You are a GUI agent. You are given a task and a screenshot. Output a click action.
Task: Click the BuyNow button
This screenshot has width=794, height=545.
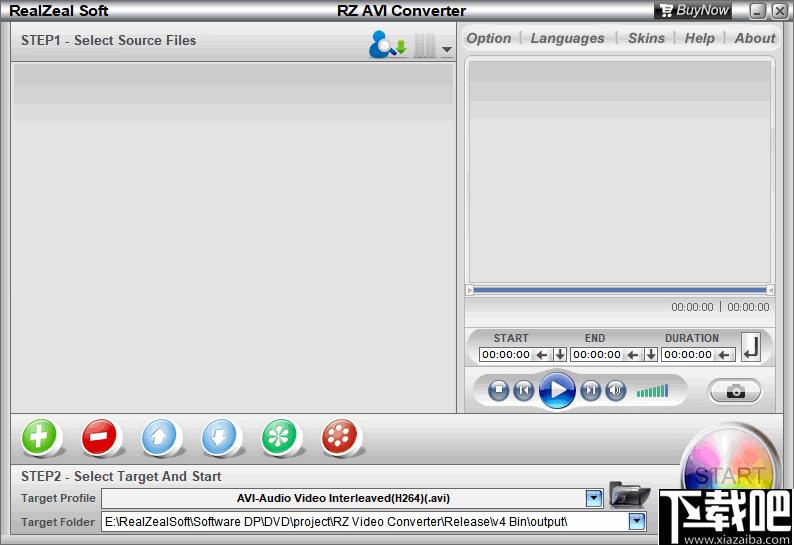click(x=693, y=11)
